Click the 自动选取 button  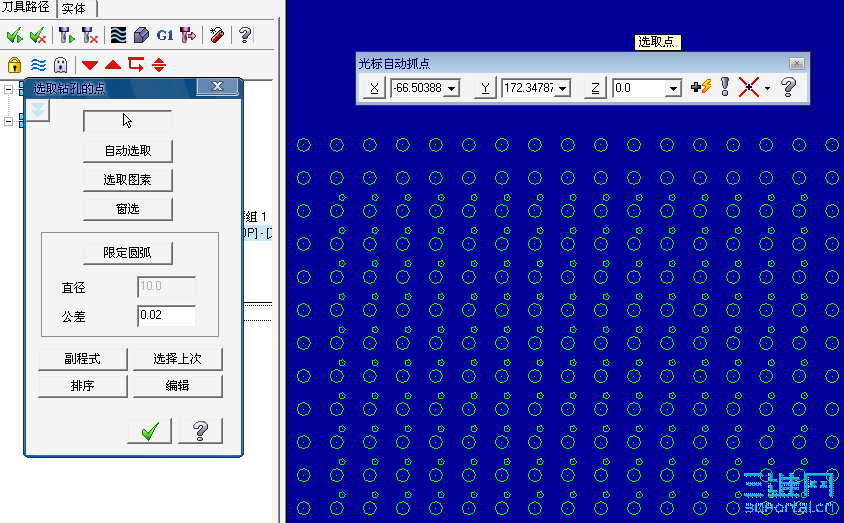click(128, 151)
